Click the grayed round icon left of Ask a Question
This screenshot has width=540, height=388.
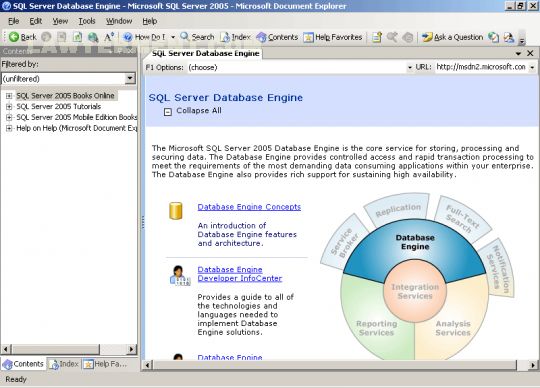coord(408,37)
